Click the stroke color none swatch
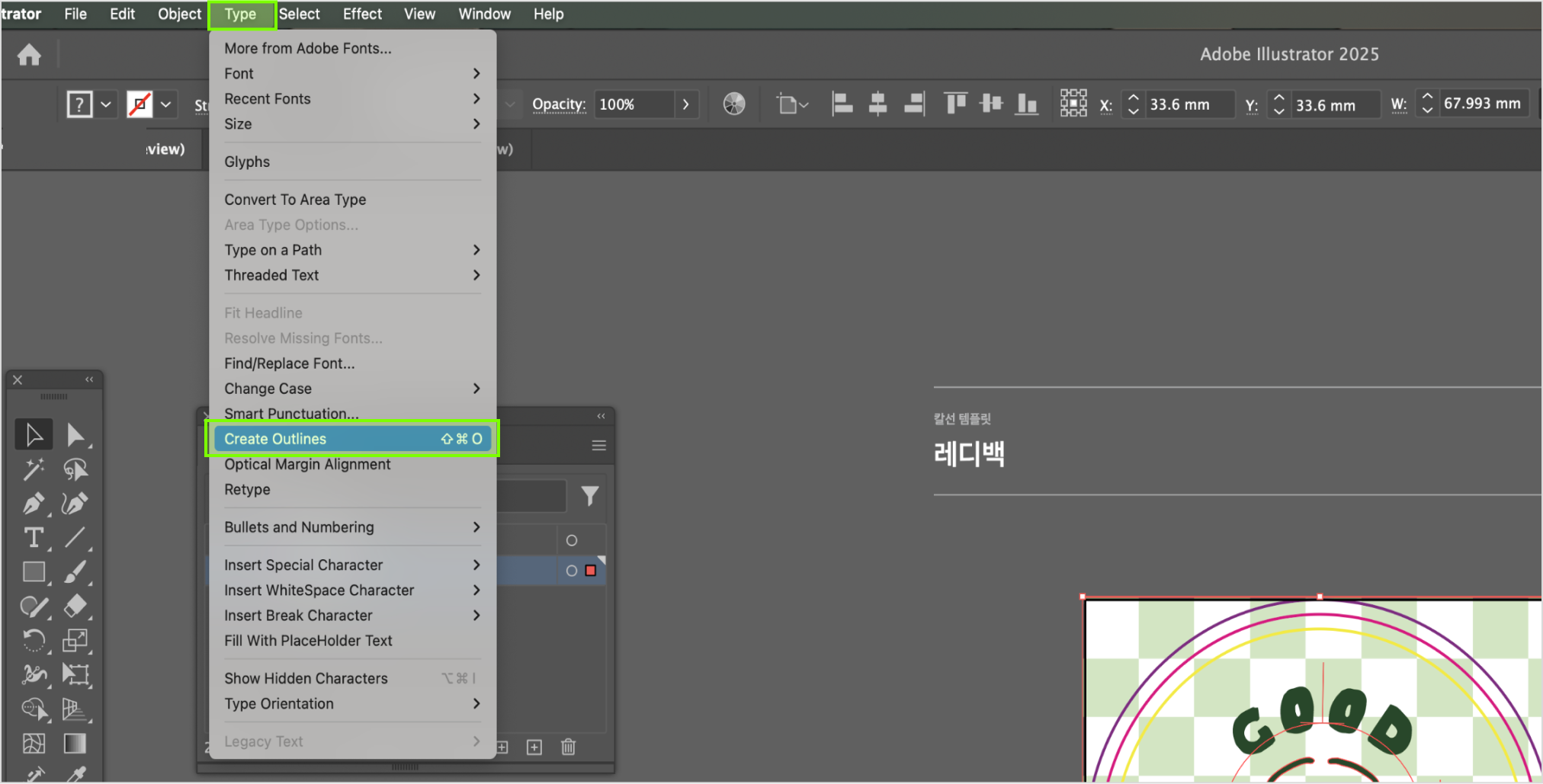Image resolution: width=1543 pixels, height=784 pixels. click(140, 104)
